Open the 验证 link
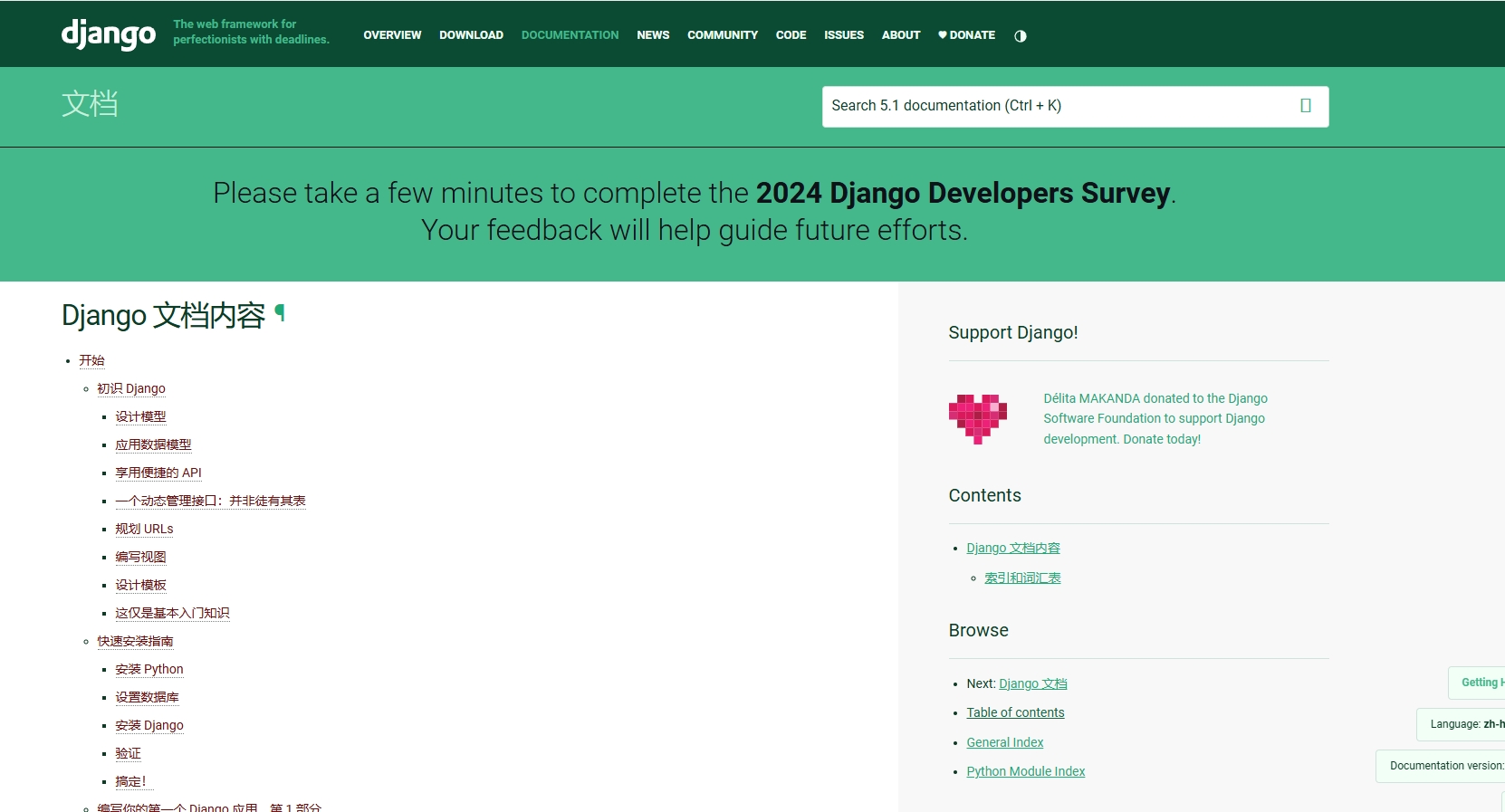Image resolution: width=1505 pixels, height=812 pixels. click(128, 753)
